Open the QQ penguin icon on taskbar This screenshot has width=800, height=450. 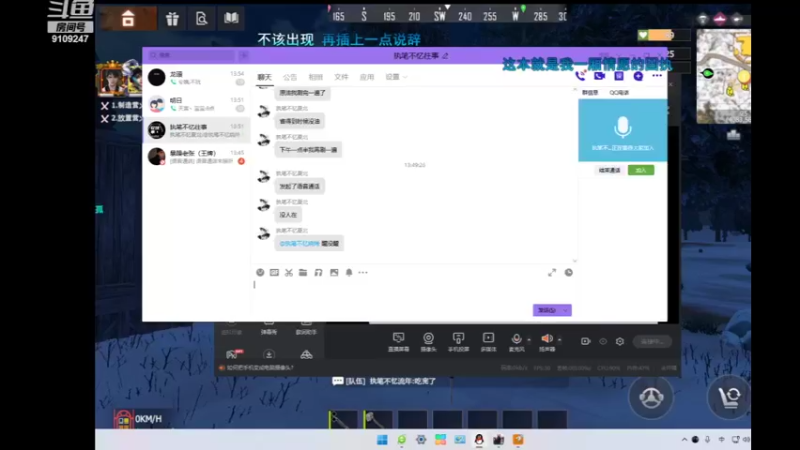pos(479,440)
